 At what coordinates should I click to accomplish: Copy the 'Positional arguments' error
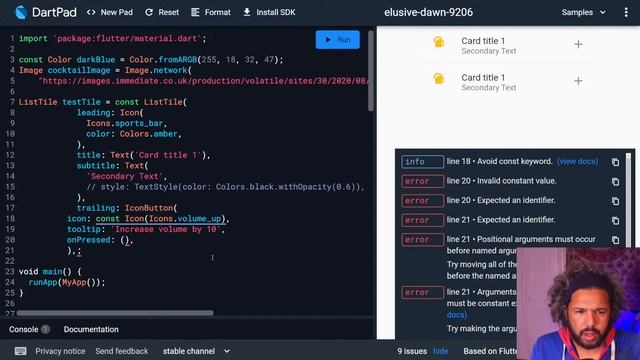point(616,240)
